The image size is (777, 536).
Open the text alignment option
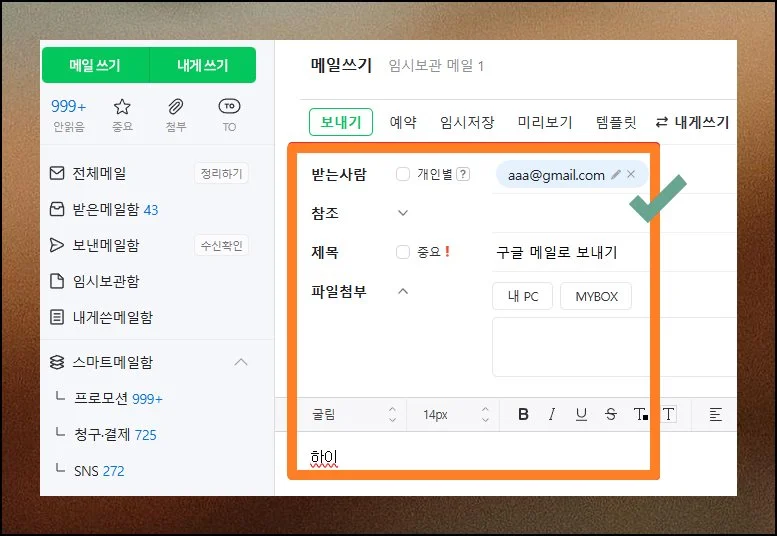coord(715,415)
